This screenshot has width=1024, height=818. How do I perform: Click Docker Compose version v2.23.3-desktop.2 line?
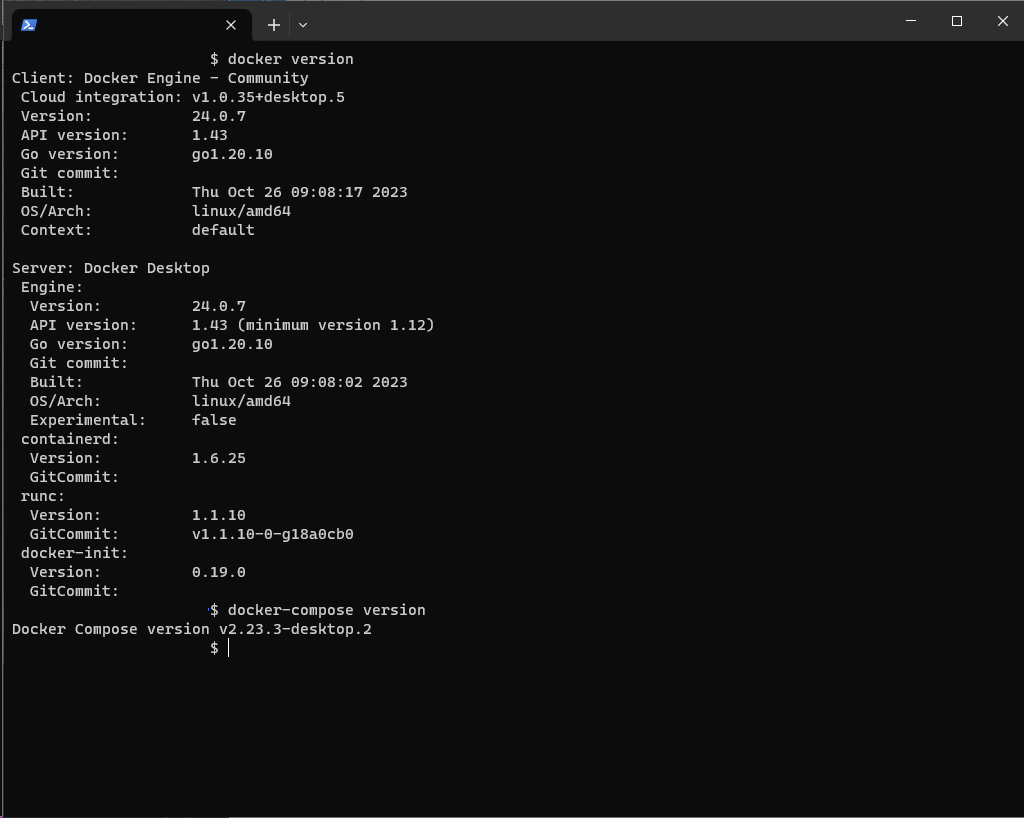tap(191, 629)
